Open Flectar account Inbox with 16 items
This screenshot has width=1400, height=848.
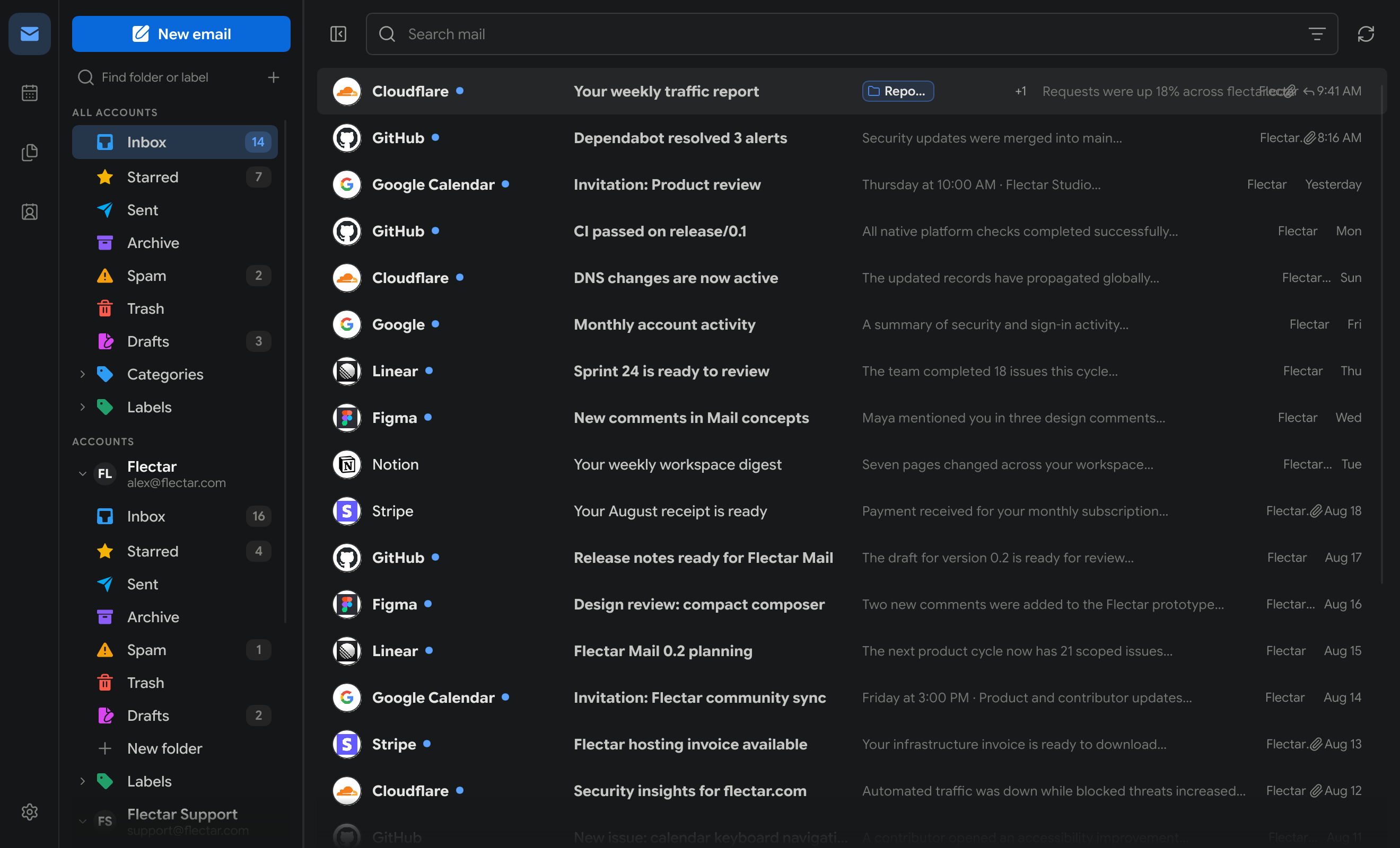[174, 516]
